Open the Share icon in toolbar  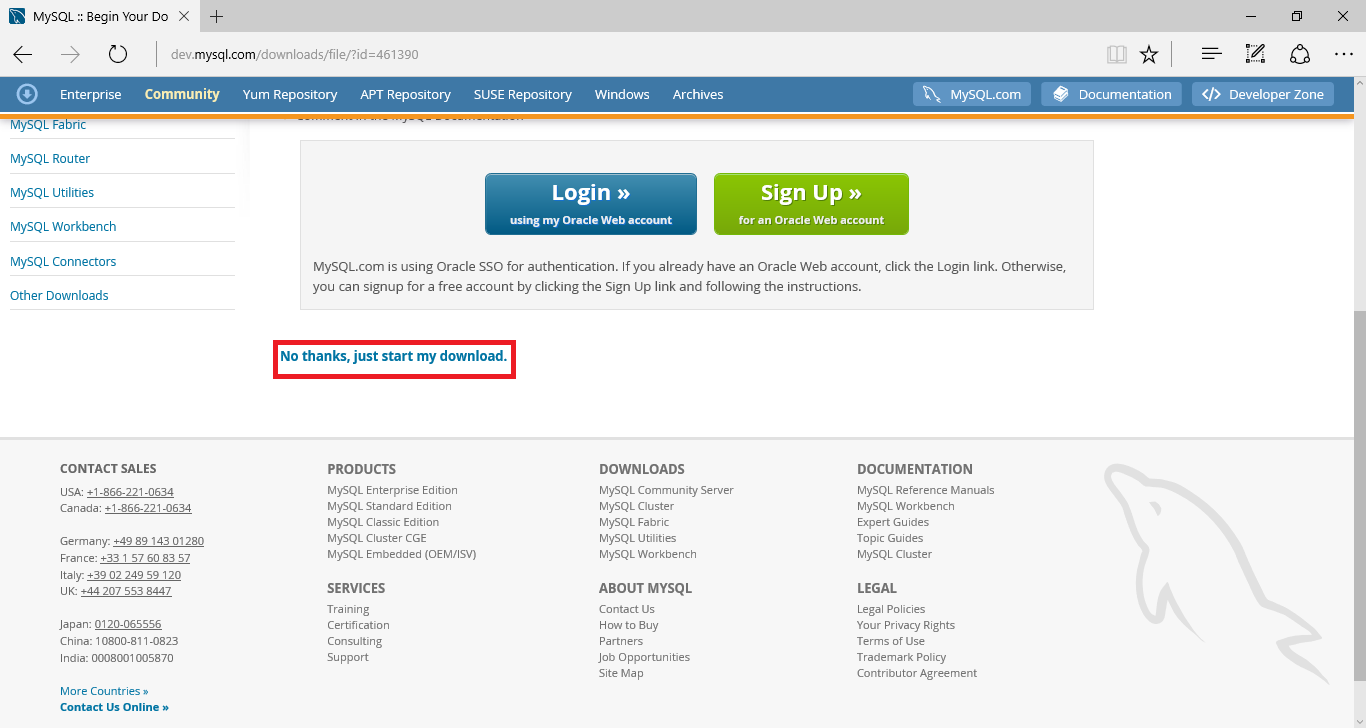pos(1299,54)
